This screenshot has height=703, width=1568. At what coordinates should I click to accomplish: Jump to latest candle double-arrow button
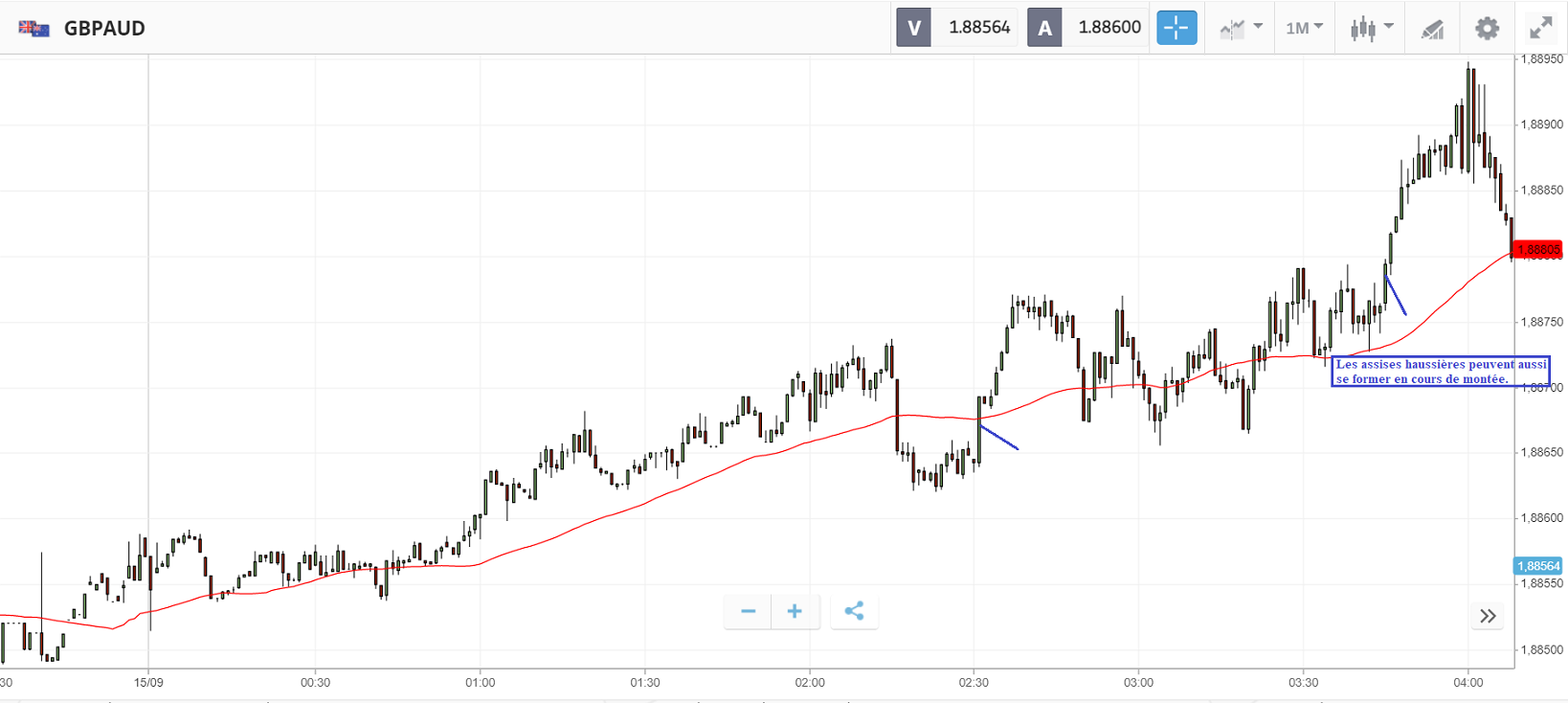tap(1487, 616)
